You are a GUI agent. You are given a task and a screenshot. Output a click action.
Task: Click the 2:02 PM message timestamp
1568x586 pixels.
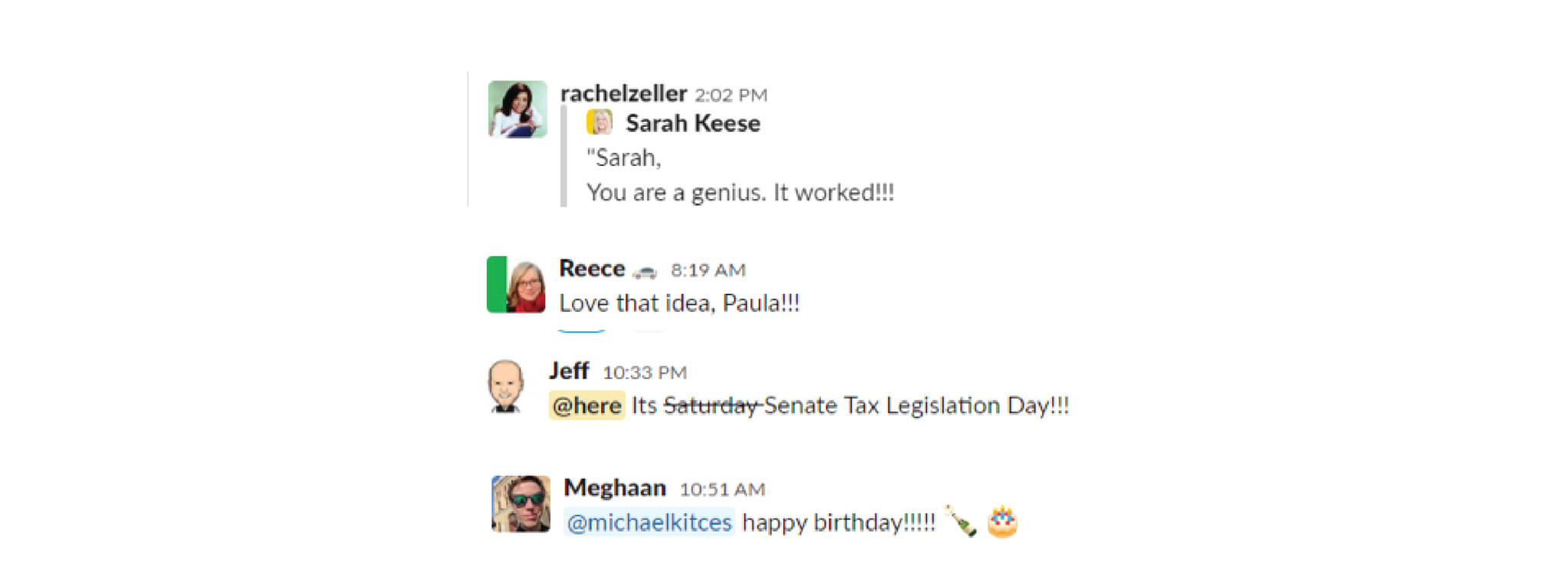point(730,95)
